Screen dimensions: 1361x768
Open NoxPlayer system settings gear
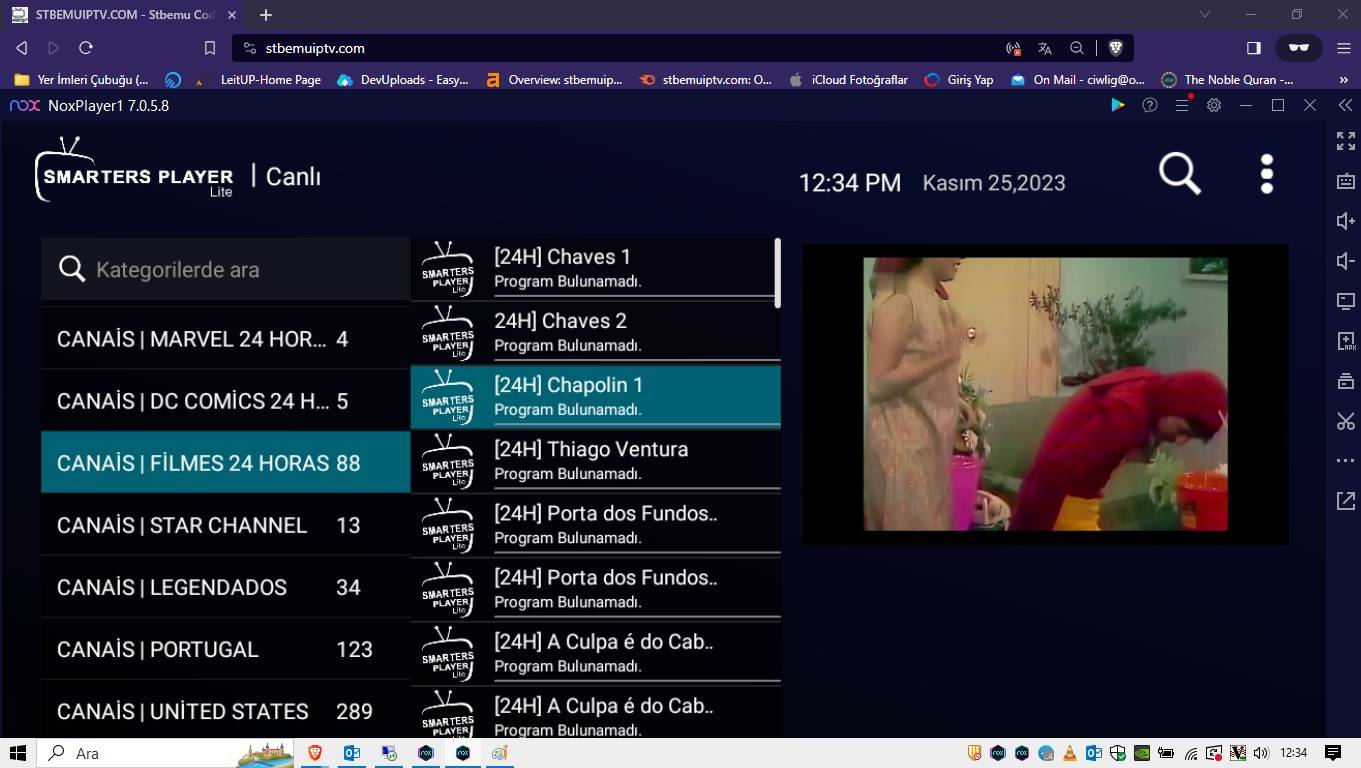(x=1214, y=105)
